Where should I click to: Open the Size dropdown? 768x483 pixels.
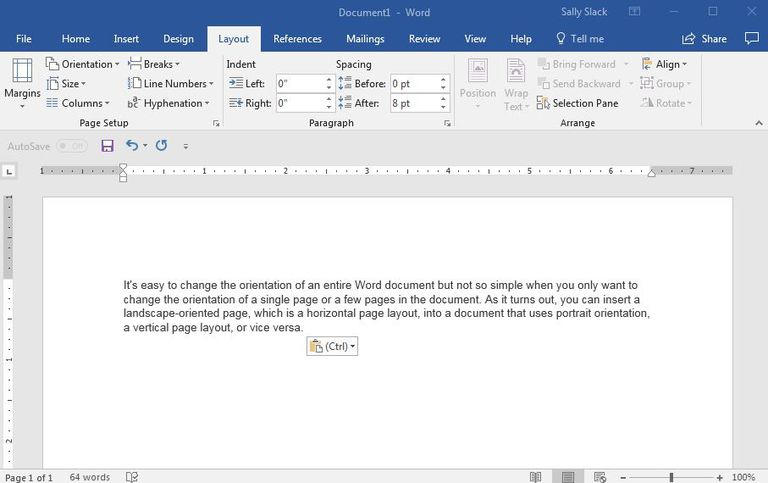[x=67, y=84]
